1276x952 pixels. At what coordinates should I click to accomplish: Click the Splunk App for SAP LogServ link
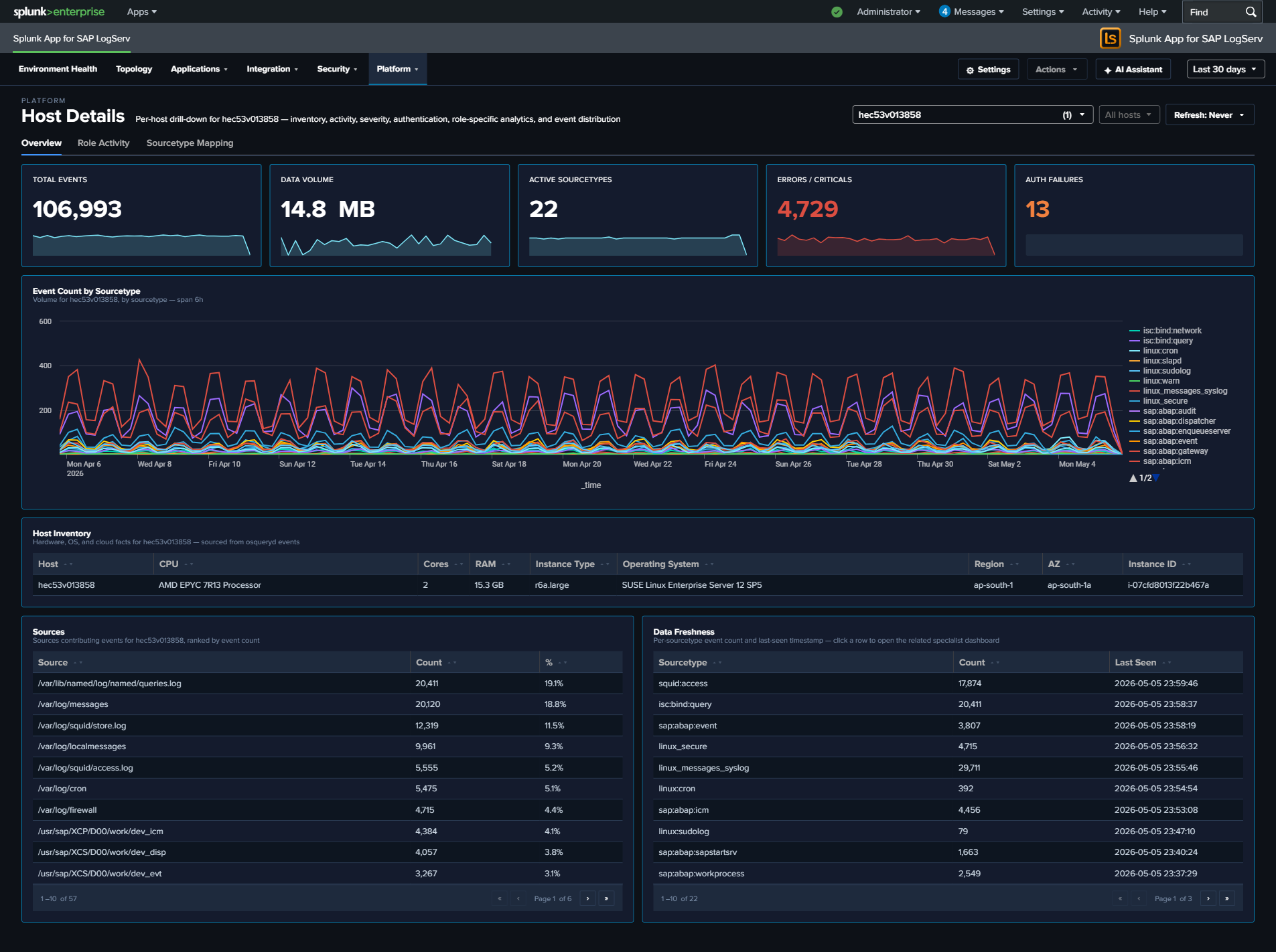pyautogui.click(x=72, y=38)
